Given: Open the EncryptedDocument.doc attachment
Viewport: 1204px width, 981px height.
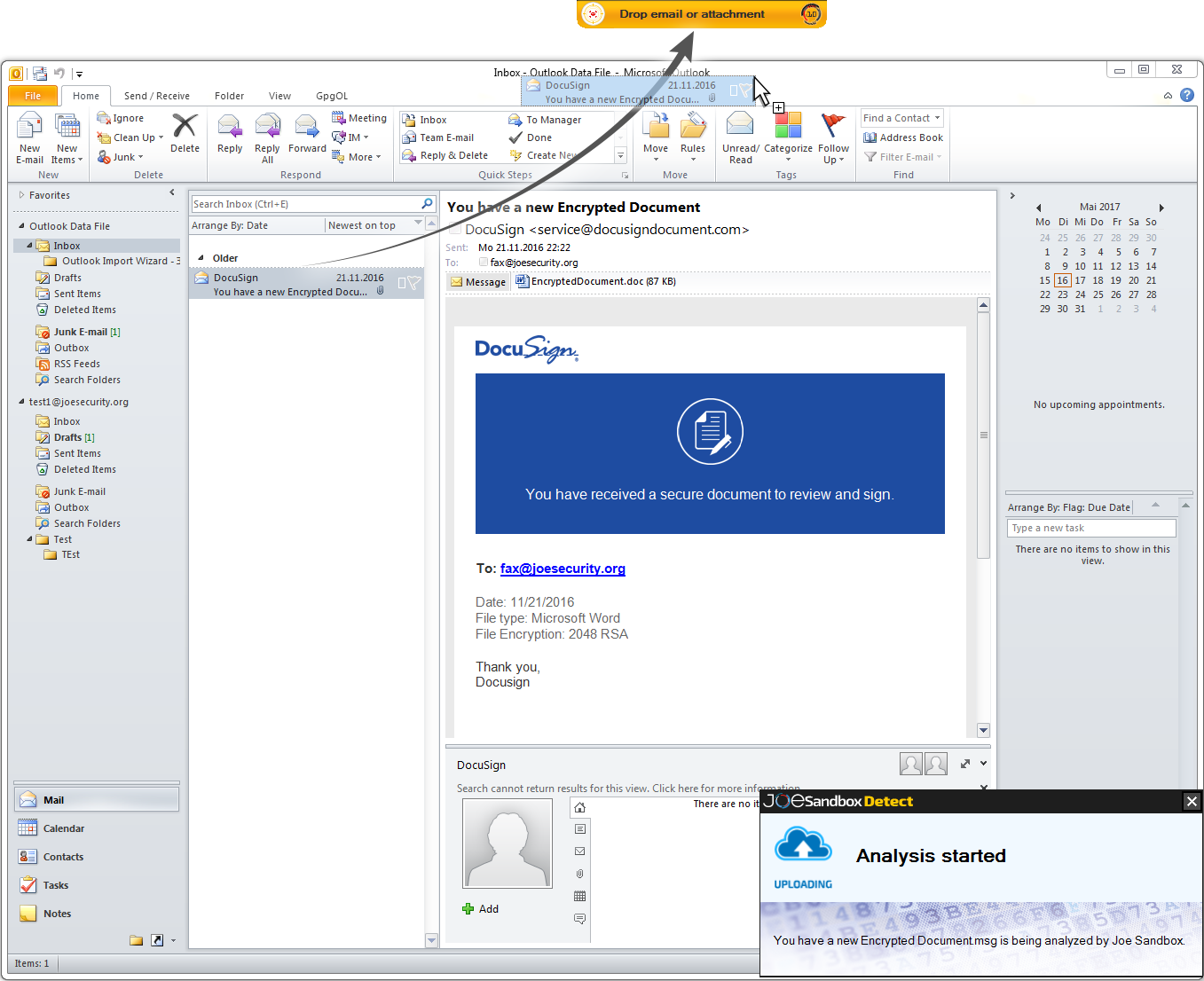Looking at the screenshot, I should pyautogui.click(x=595, y=281).
